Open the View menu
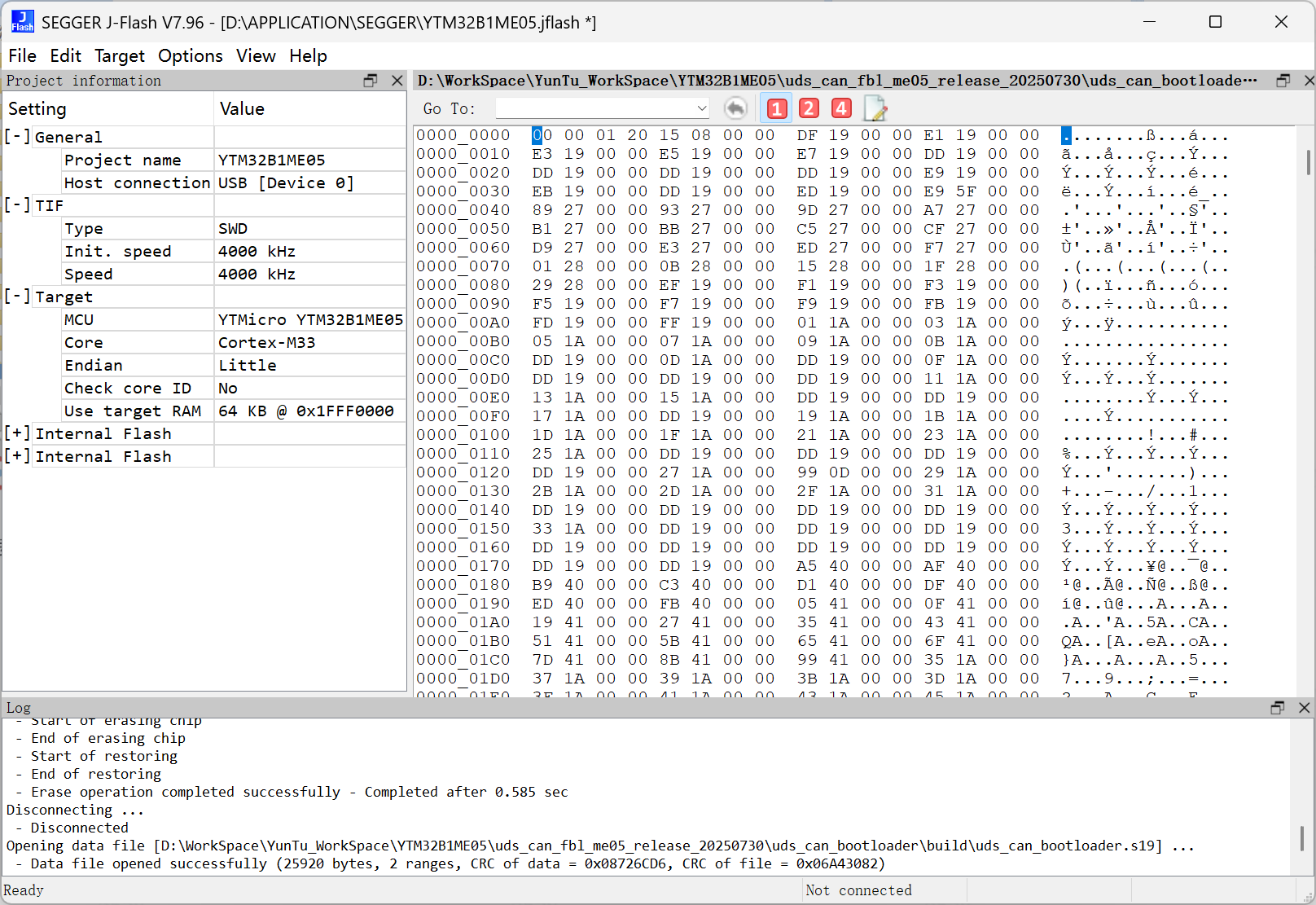Viewport: 1316px width, 905px height. (256, 55)
